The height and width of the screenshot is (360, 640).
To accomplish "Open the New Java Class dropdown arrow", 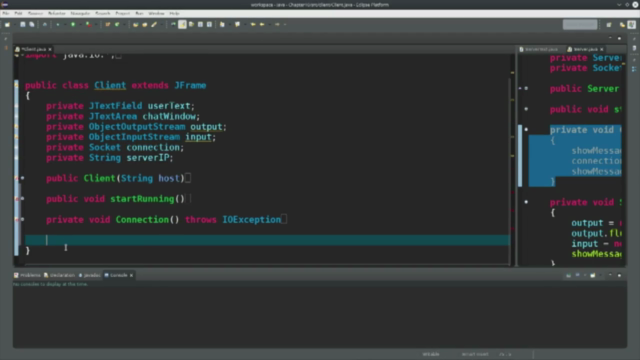I will (x=124, y=24).
